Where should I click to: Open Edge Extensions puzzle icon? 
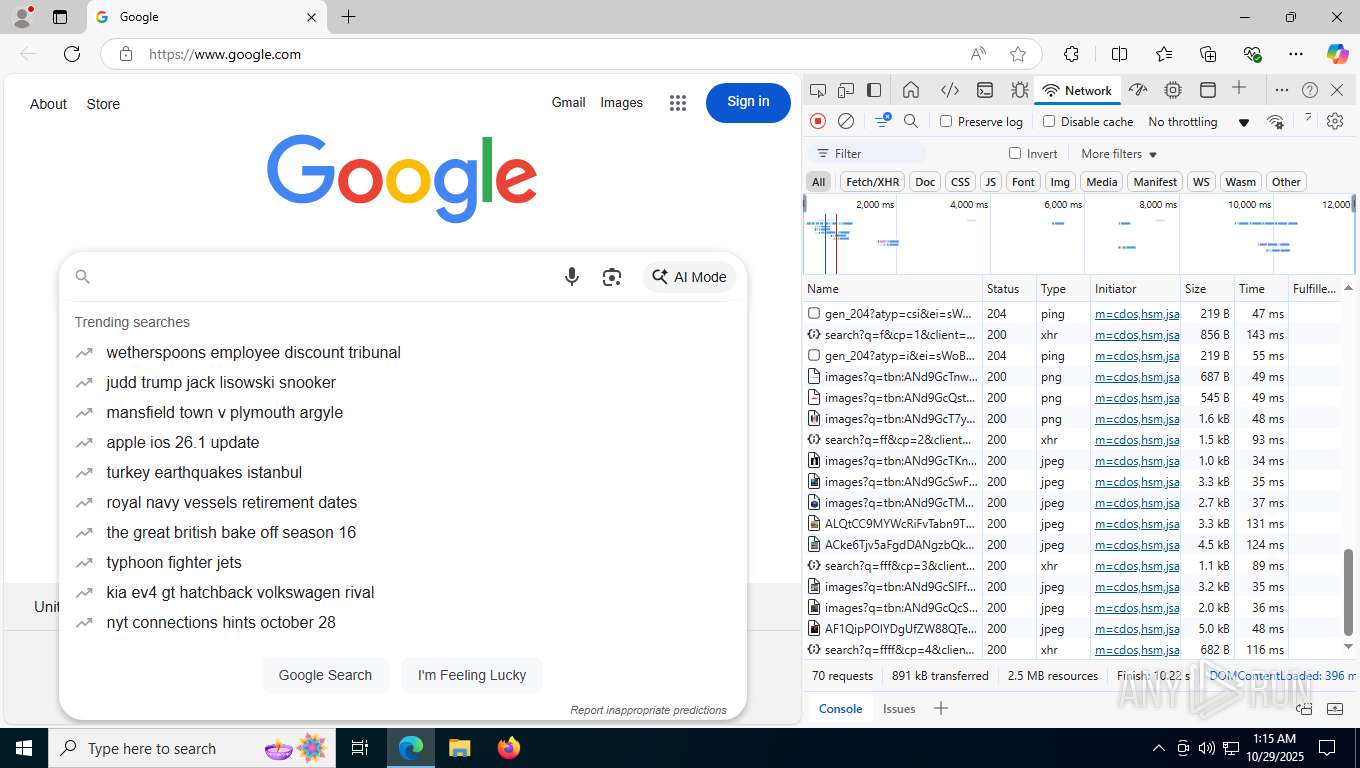1071,54
